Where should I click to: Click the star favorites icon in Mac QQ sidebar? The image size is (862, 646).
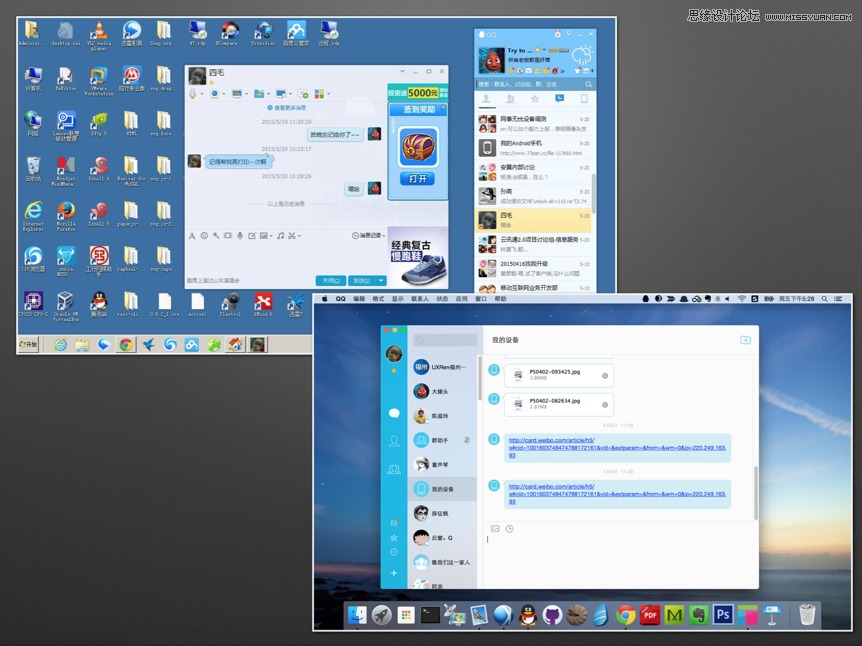pyautogui.click(x=394, y=537)
